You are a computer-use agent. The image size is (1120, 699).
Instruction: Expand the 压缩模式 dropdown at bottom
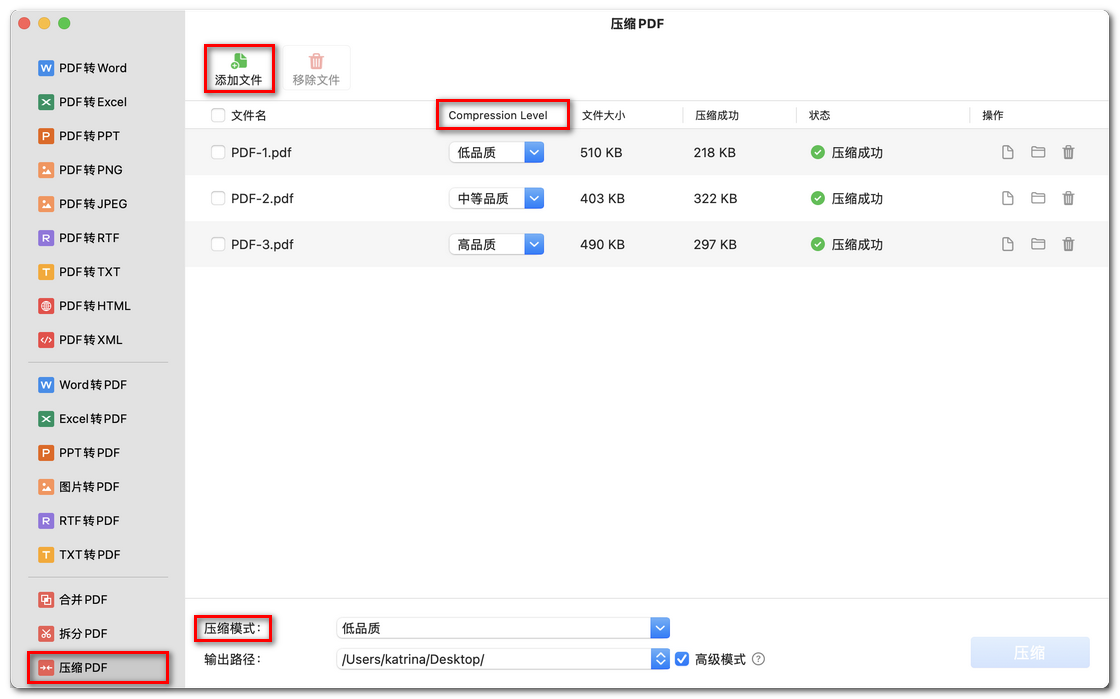pyautogui.click(x=659, y=628)
